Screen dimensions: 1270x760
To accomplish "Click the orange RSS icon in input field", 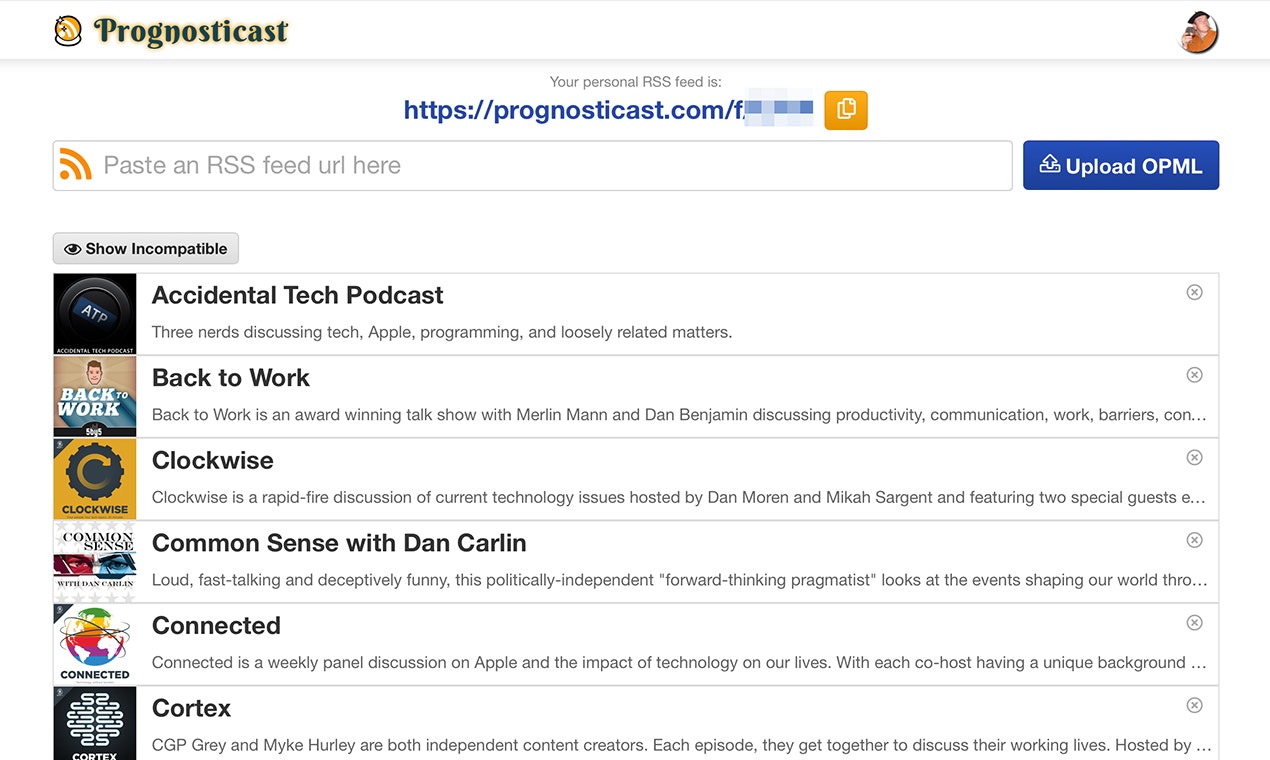I will [x=76, y=165].
